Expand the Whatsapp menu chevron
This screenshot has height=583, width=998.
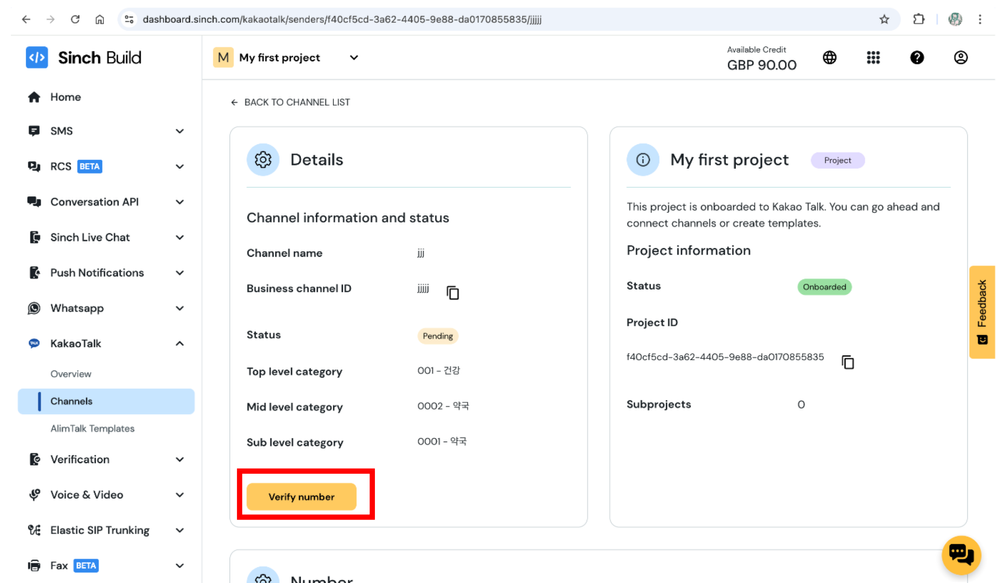pos(180,308)
